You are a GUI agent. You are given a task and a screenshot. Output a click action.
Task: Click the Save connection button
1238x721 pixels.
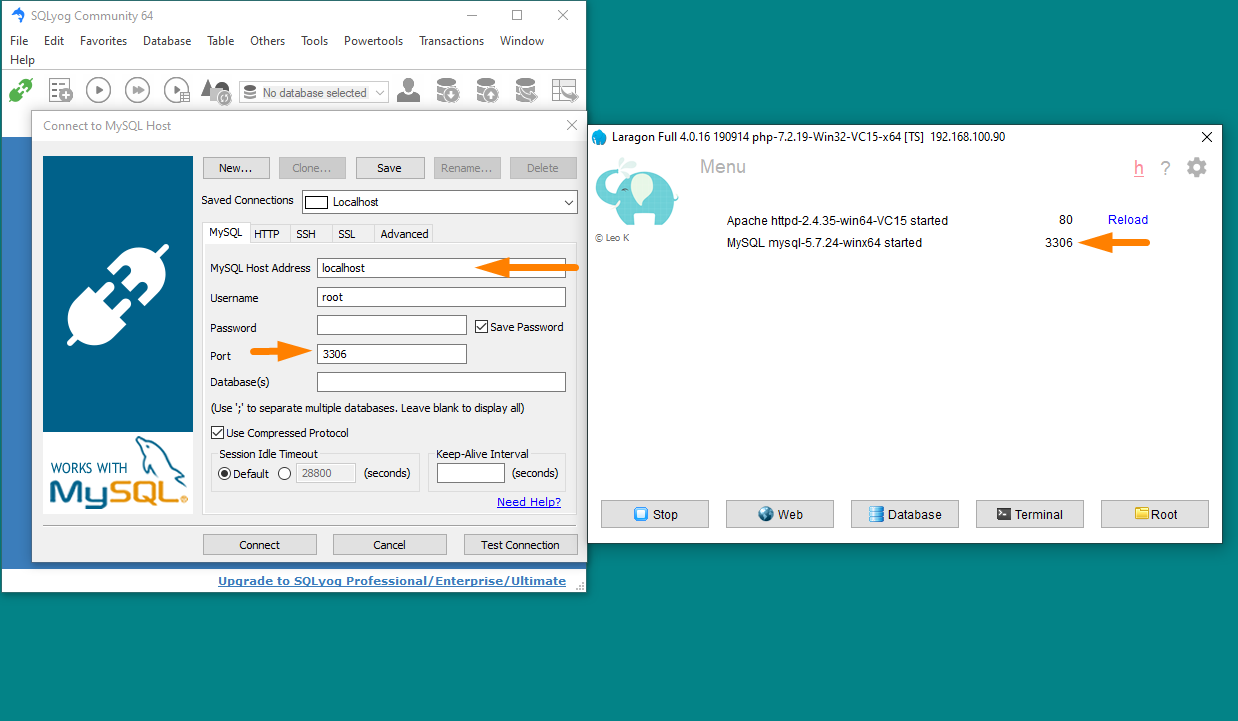click(390, 168)
